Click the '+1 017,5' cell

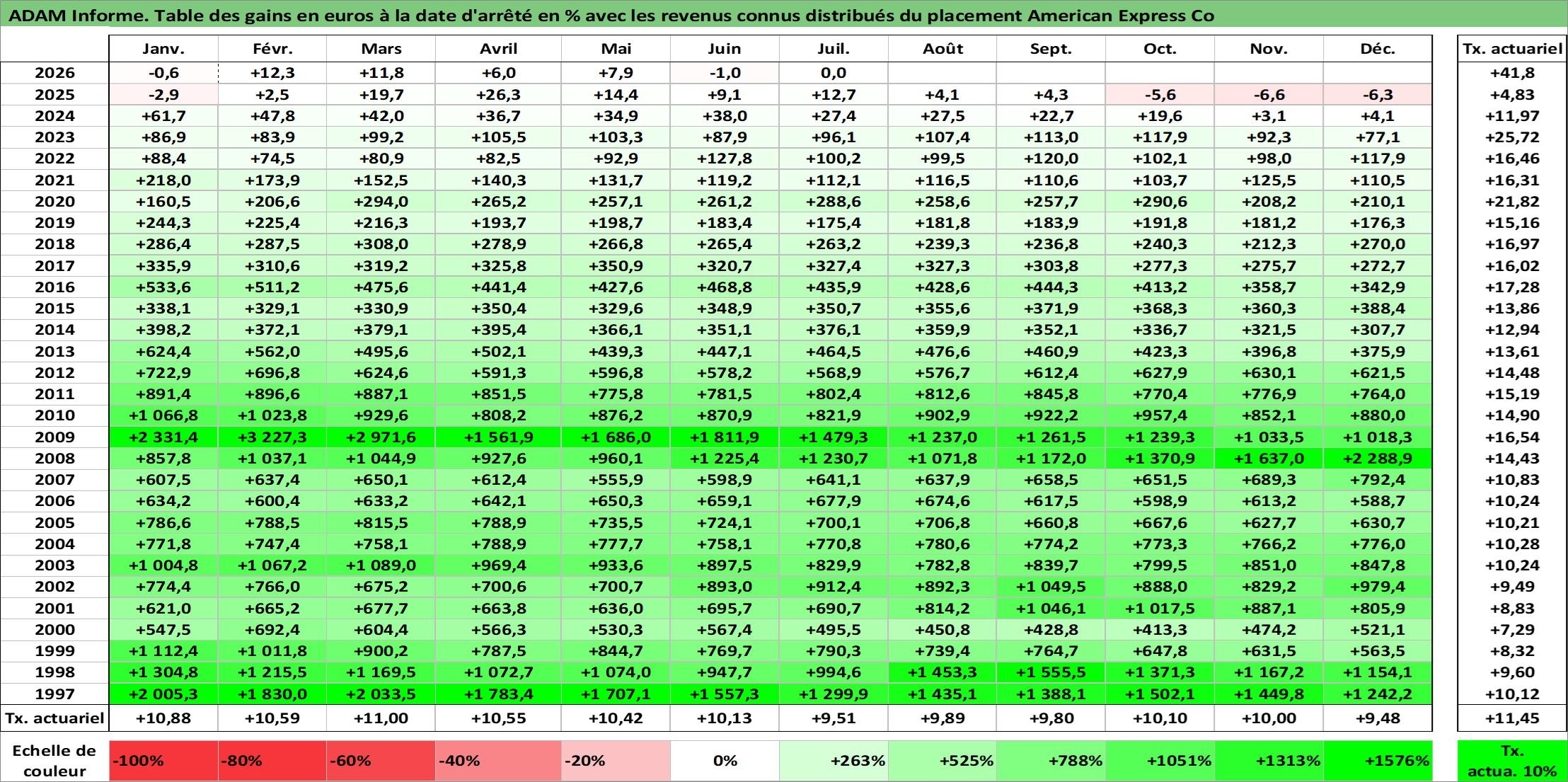(1160, 609)
